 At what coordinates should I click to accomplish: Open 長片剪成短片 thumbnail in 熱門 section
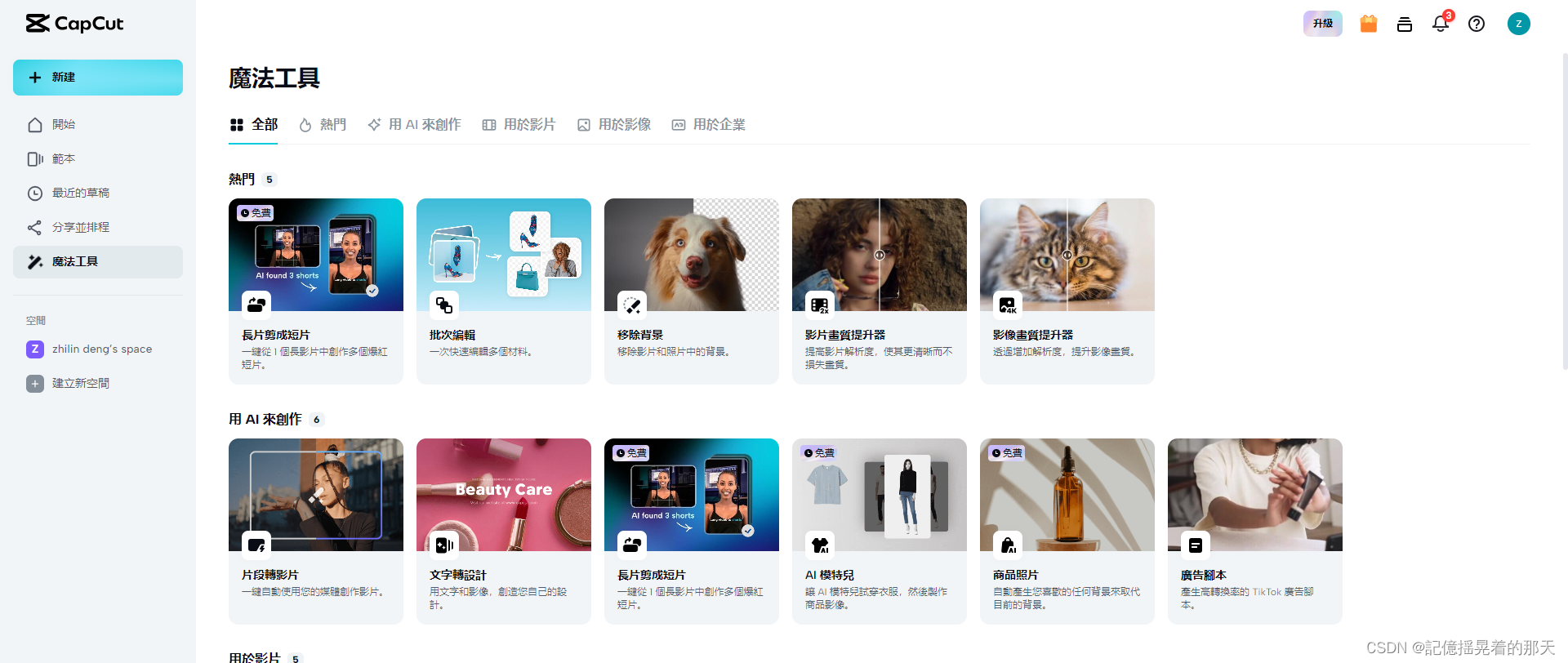click(316, 255)
